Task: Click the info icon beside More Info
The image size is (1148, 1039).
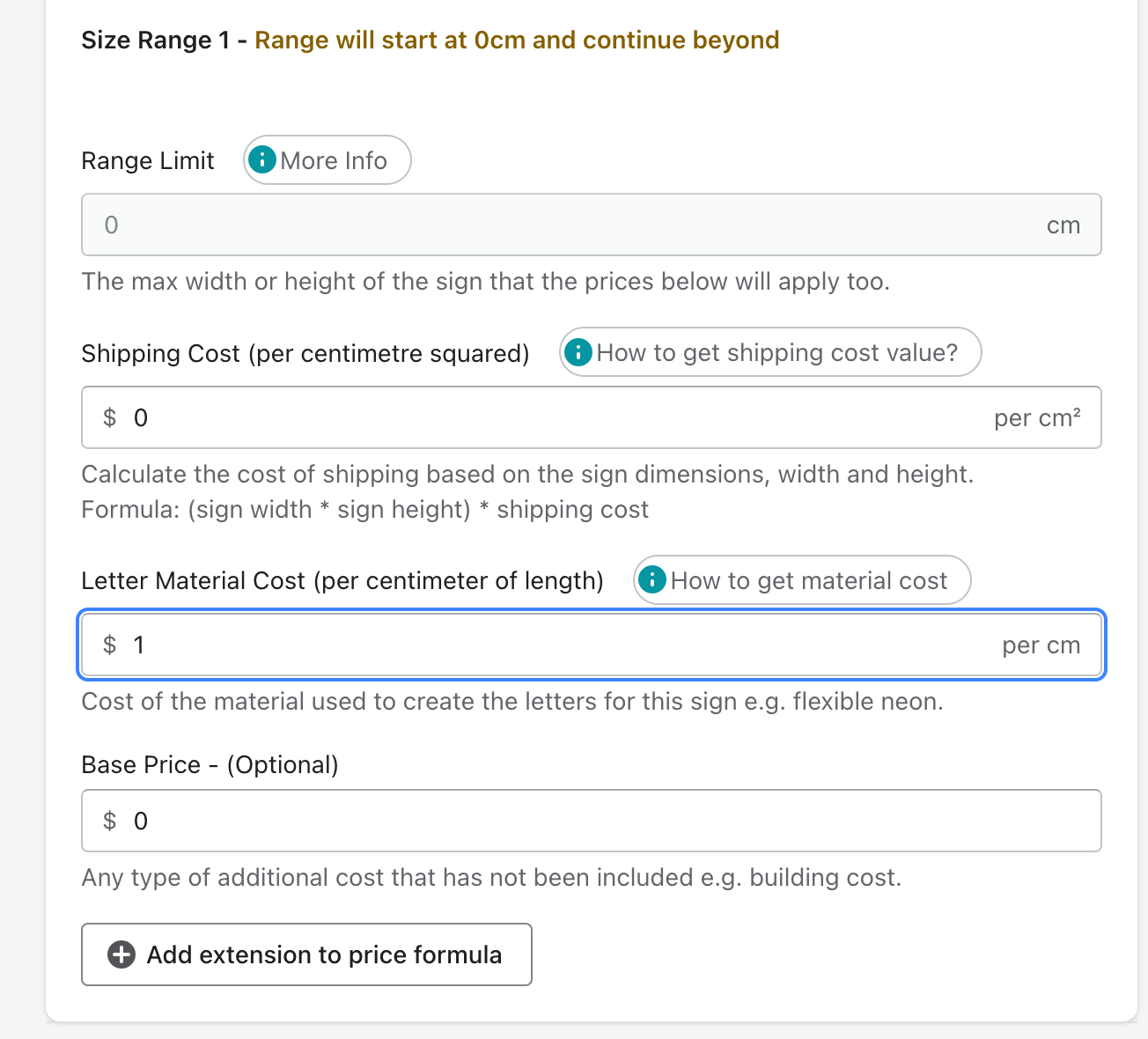Action: click(262, 160)
